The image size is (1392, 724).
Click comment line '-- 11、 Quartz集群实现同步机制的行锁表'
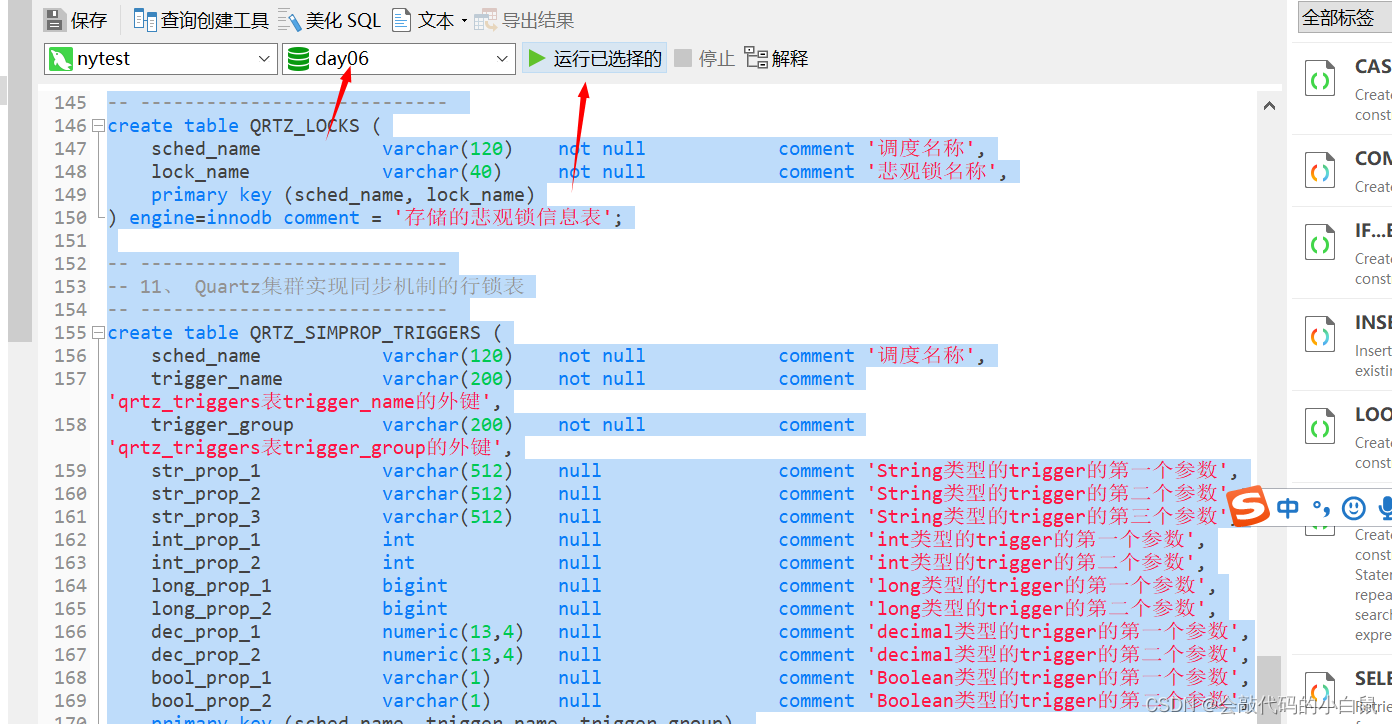tap(316, 287)
